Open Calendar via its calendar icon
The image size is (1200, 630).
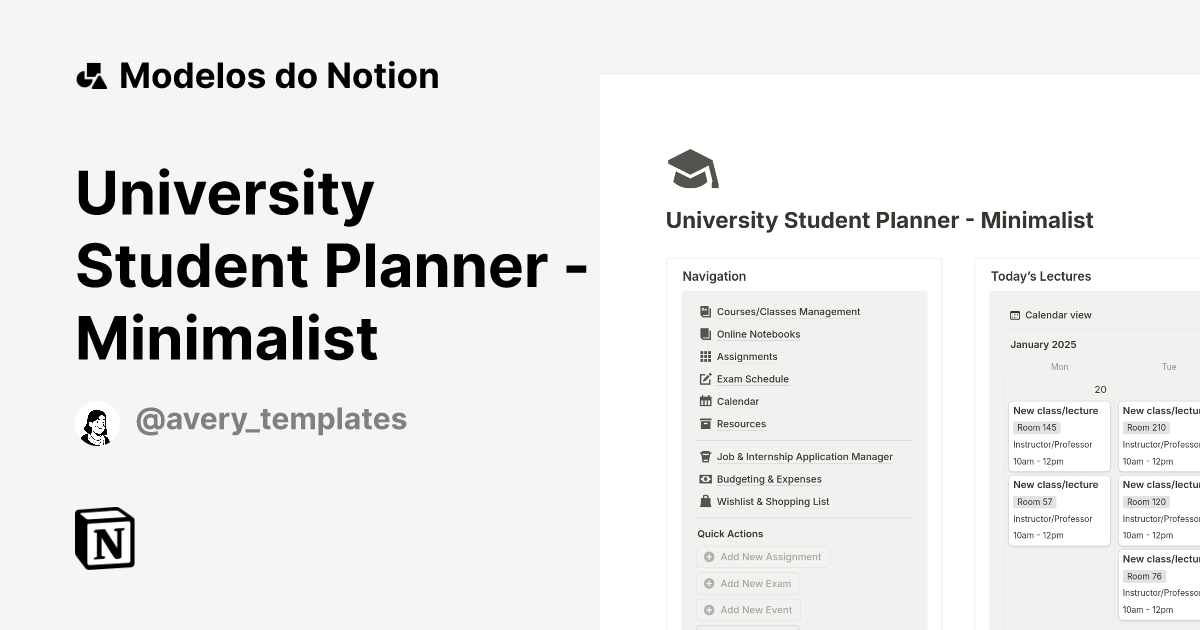(704, 401)
